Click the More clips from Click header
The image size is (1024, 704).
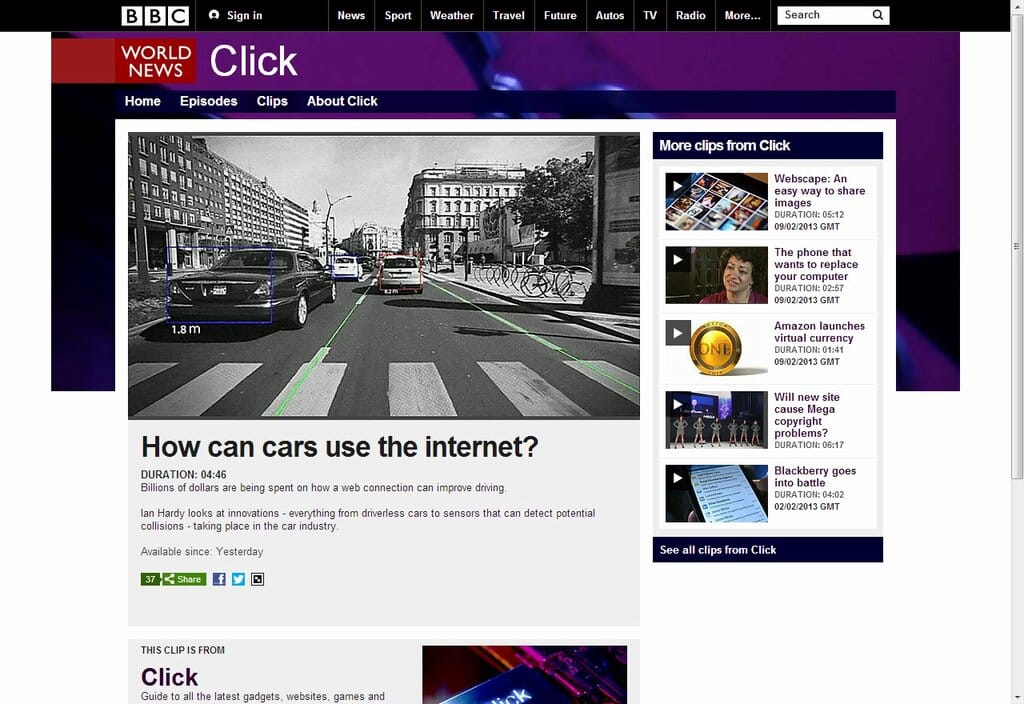pyautogui.click(x=767, y=146)
